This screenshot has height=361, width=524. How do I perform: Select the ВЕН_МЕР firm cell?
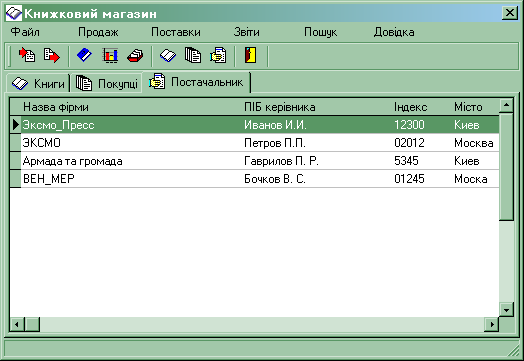(132, 179)
